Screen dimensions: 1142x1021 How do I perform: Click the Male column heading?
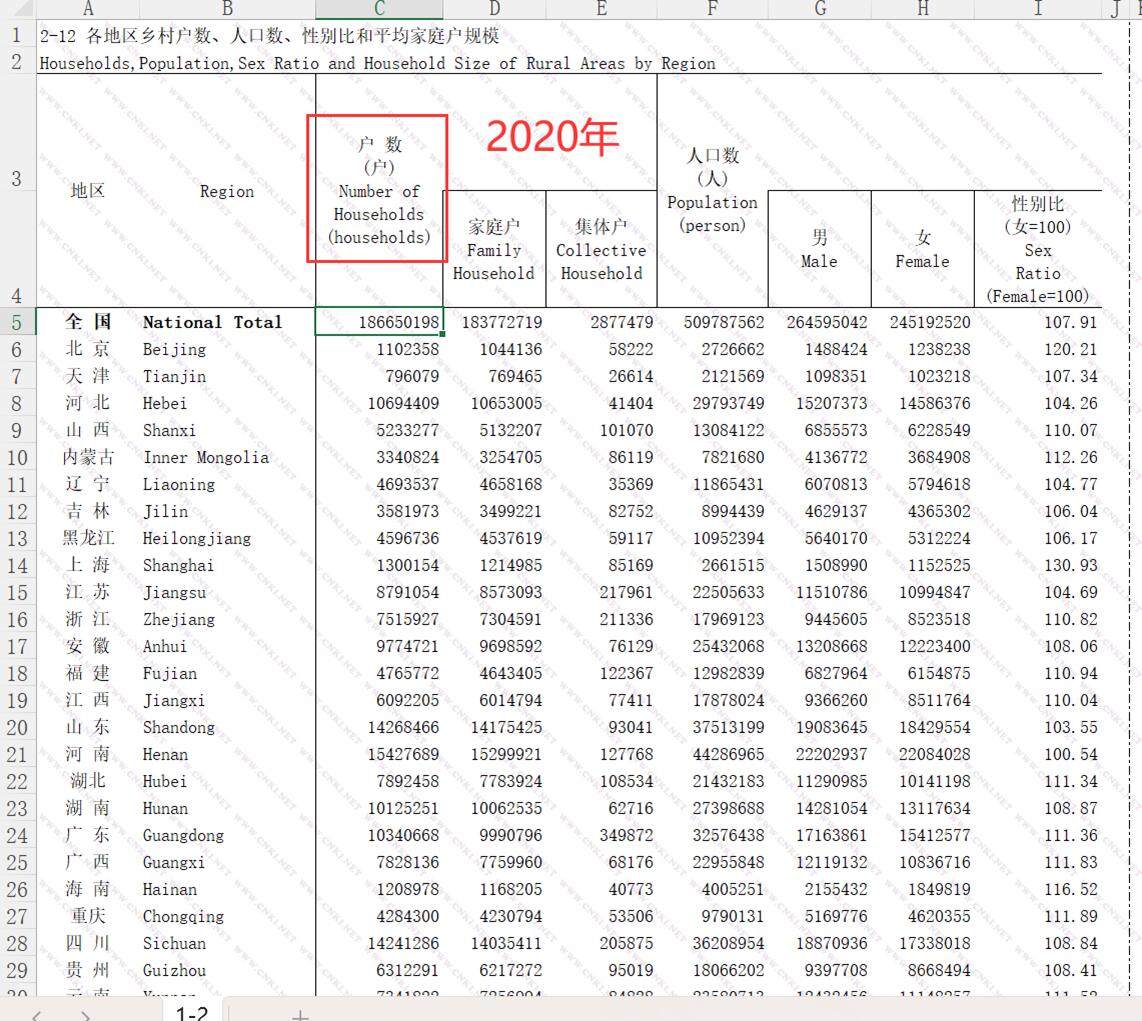click(x=819, y=250)
